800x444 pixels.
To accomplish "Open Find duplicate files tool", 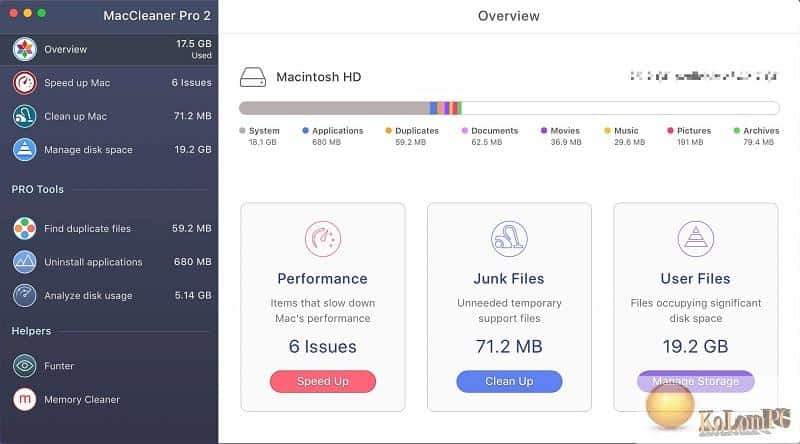I will 109,228.
